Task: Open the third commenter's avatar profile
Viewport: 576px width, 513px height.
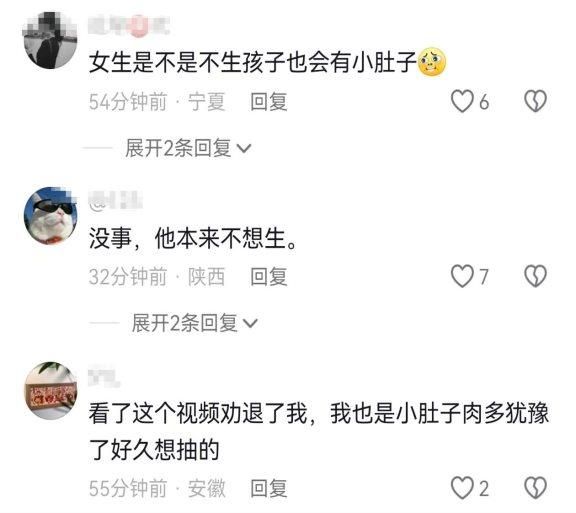Action: coord(50,390)
